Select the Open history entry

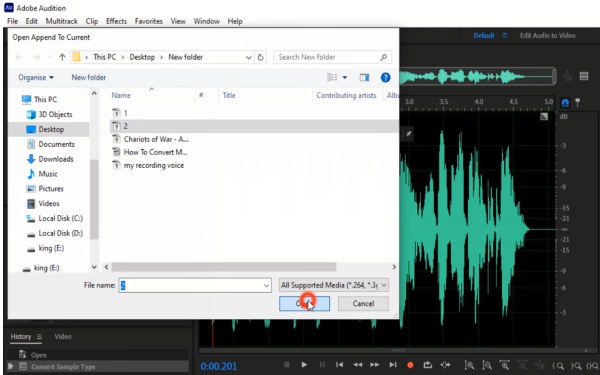[x=98, y=355]
